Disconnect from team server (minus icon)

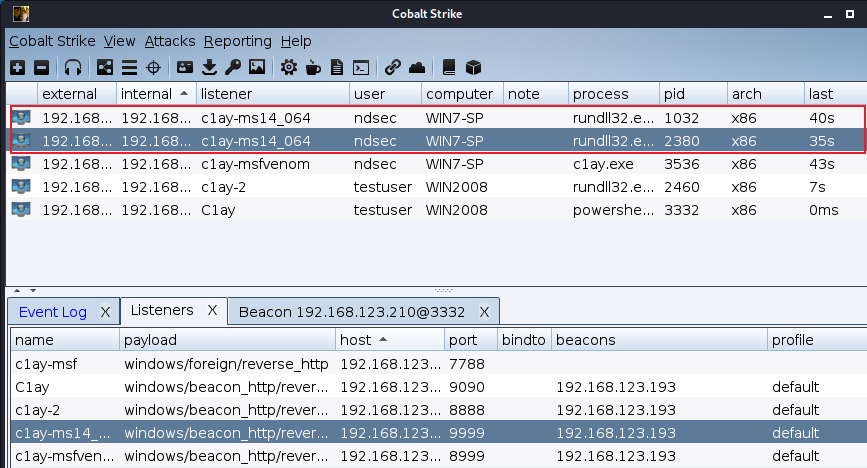[x=41, y=68]
